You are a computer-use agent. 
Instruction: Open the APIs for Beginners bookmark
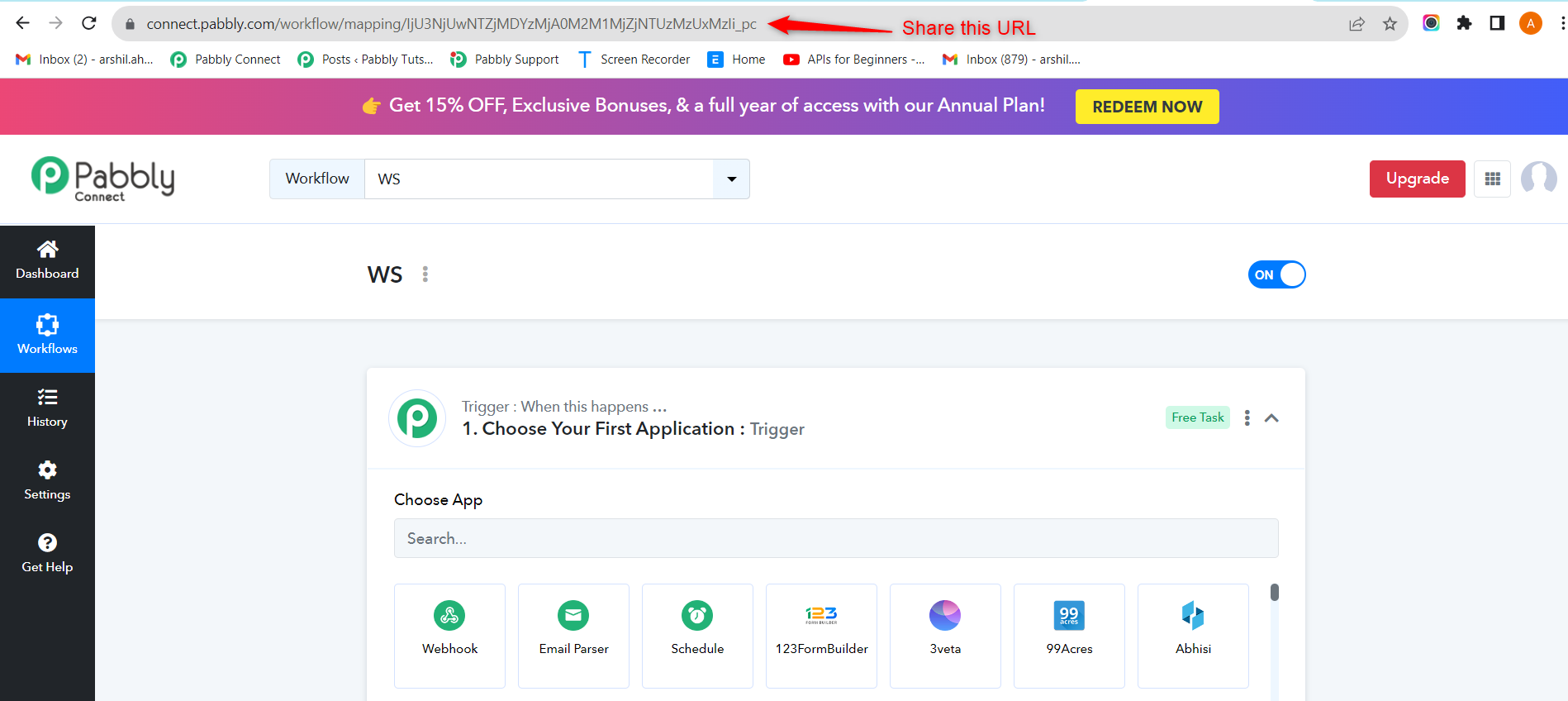[854, 60]
